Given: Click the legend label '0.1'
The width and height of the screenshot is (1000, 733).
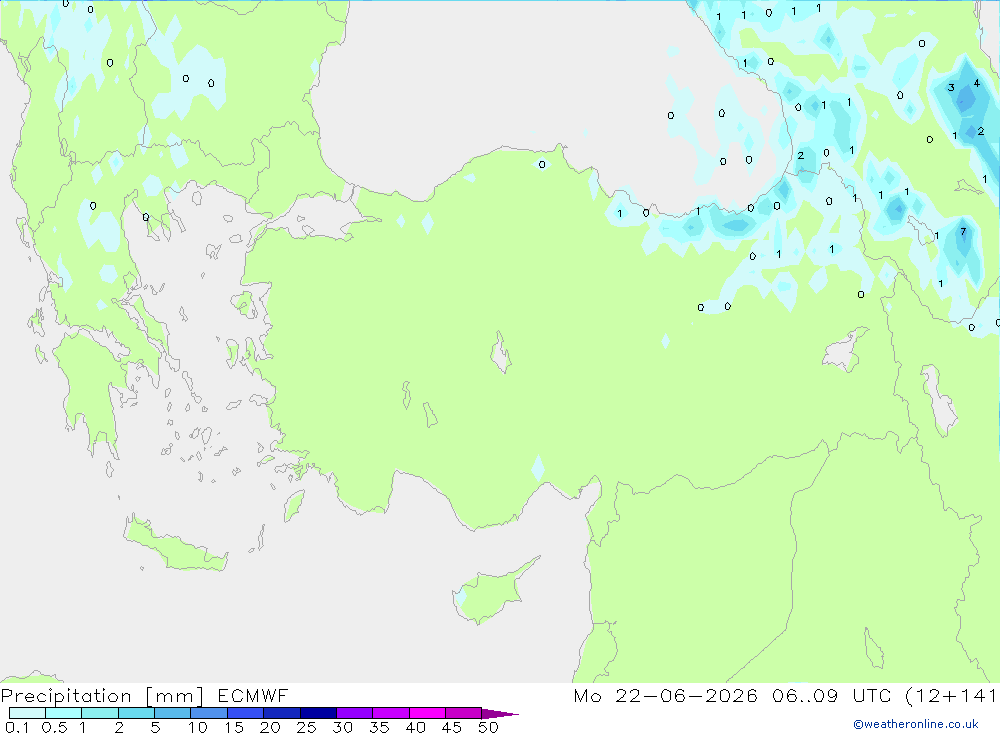Looking at the screenshot, I should click(17, 727).
